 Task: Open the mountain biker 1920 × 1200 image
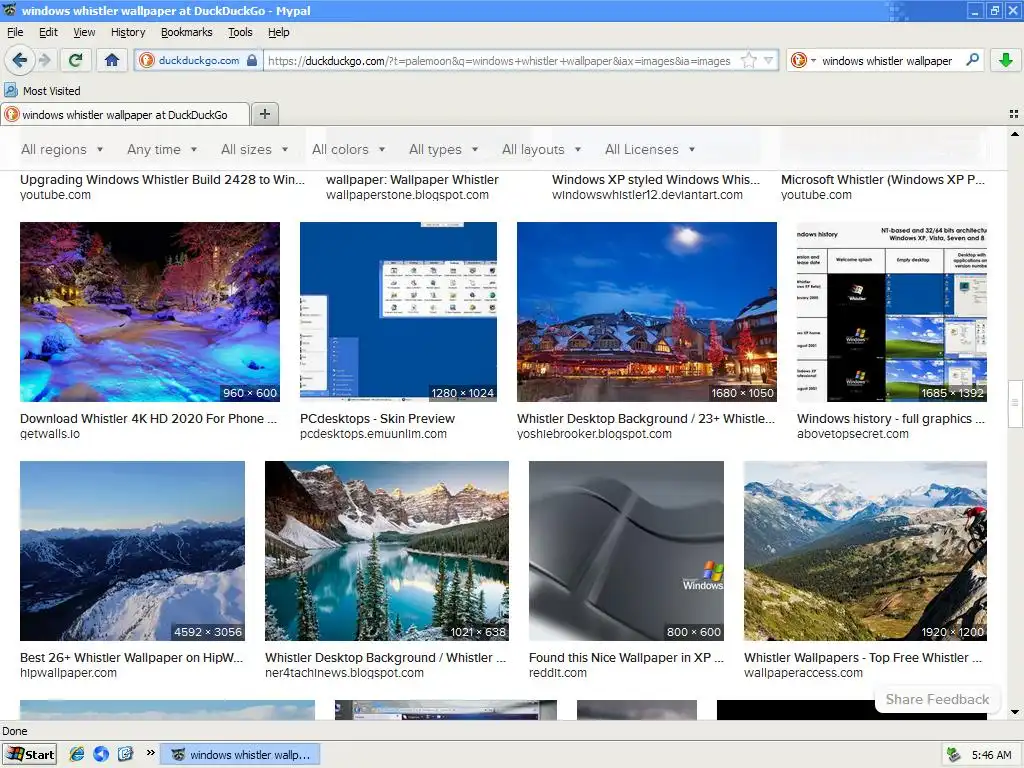pyautogui.click(x=865, y=551)
